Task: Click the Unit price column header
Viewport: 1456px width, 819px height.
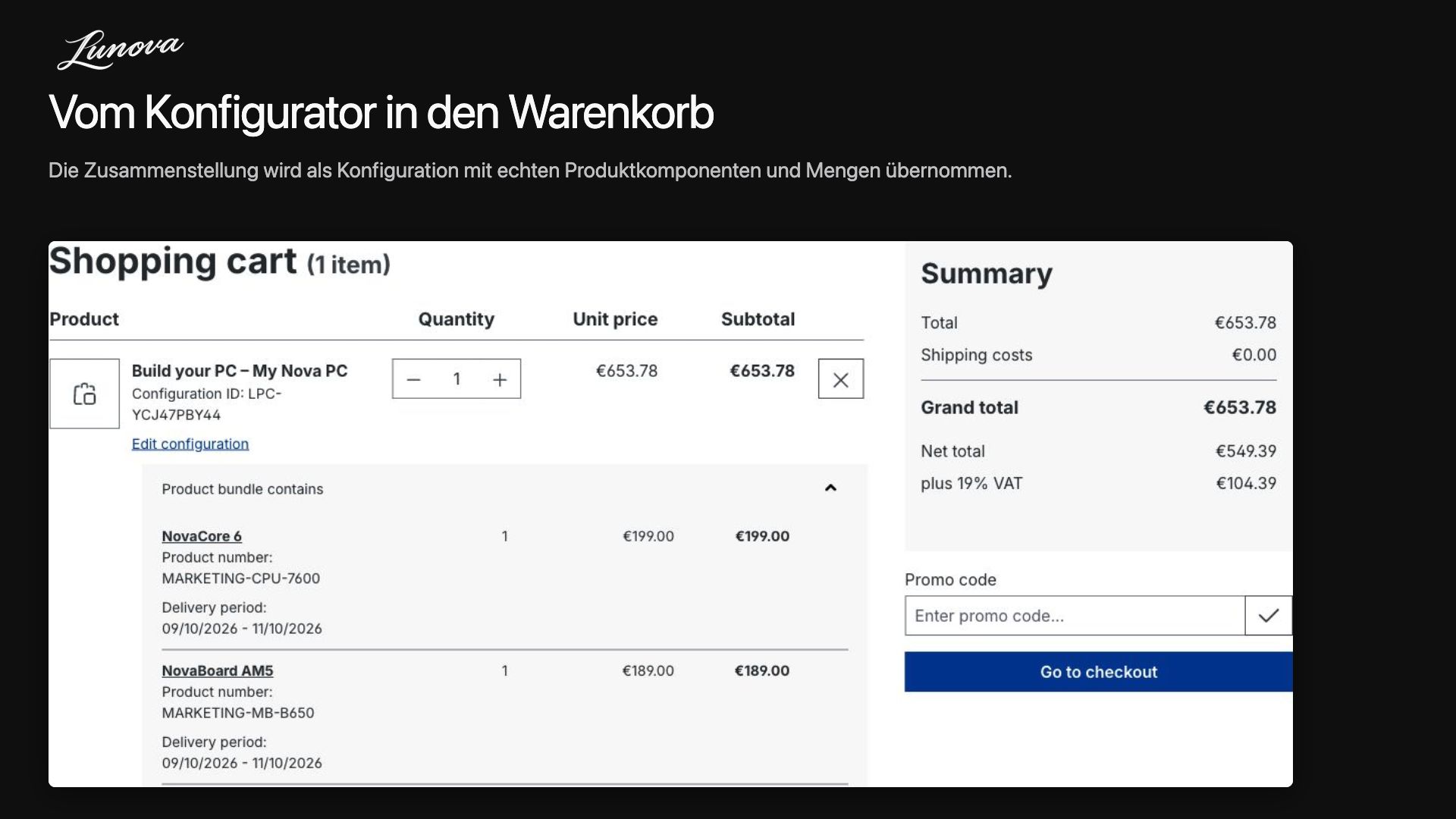Action: pos(615,319)
